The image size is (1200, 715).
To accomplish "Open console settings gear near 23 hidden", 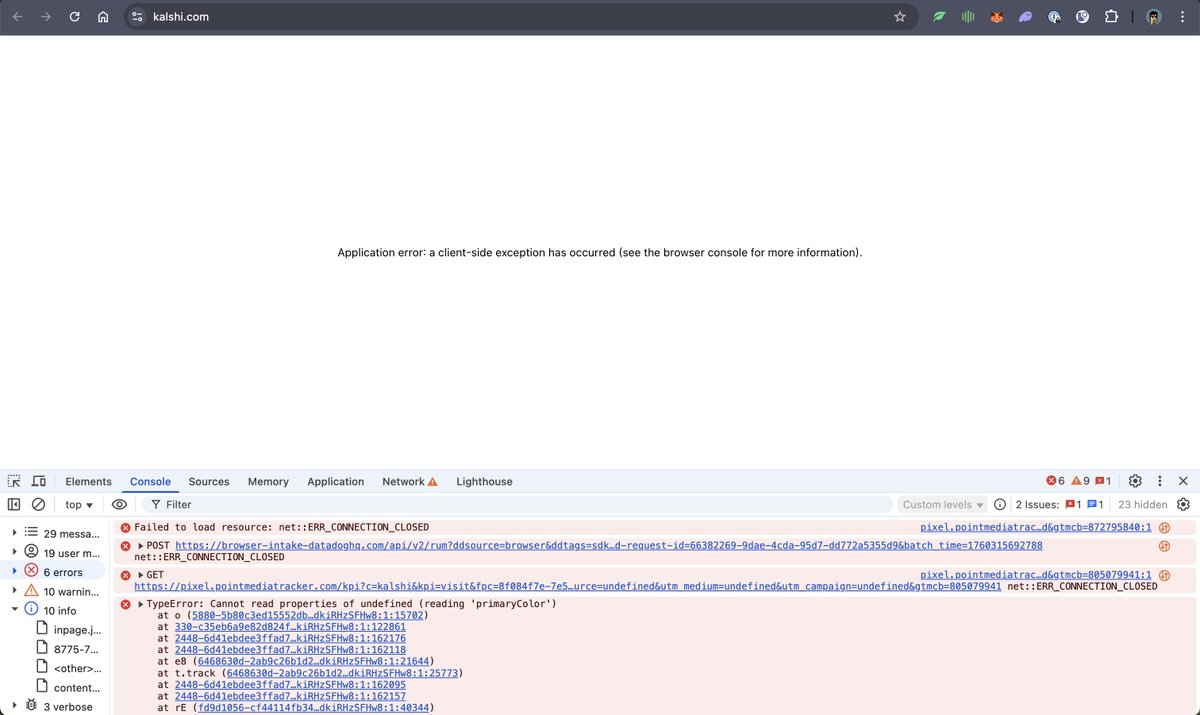I will pos(1183,505).
